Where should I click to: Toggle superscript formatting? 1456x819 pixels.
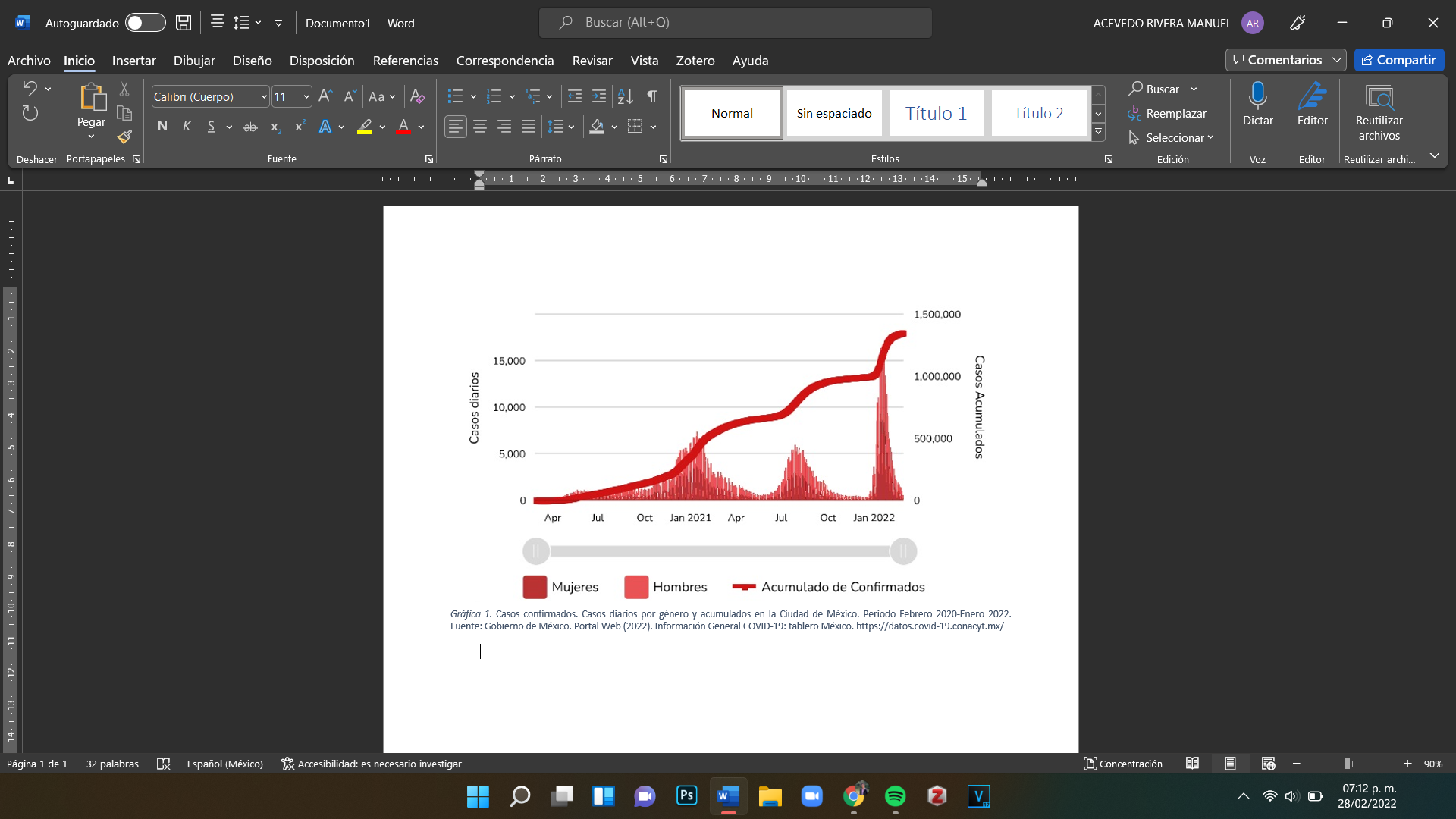click(300, 127)
